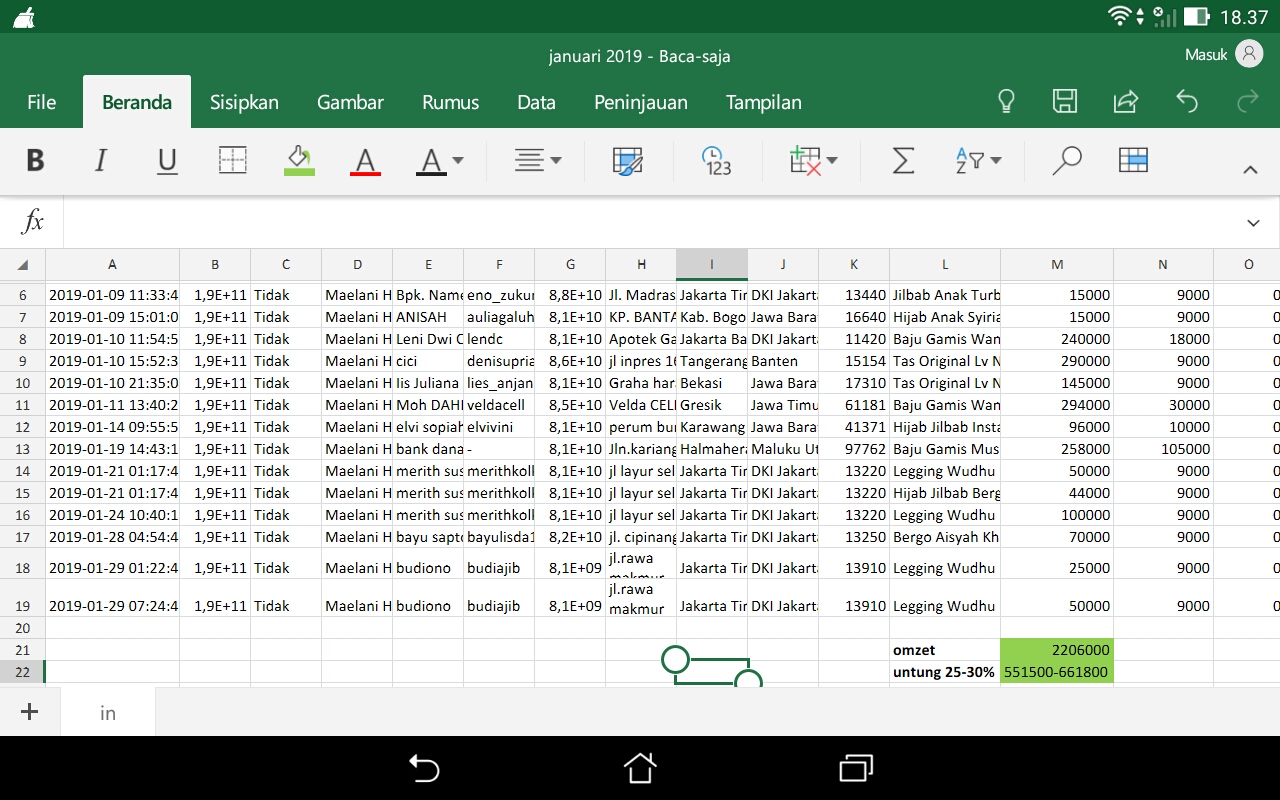
Task: Apply red font color
Action: coord(365,161)
